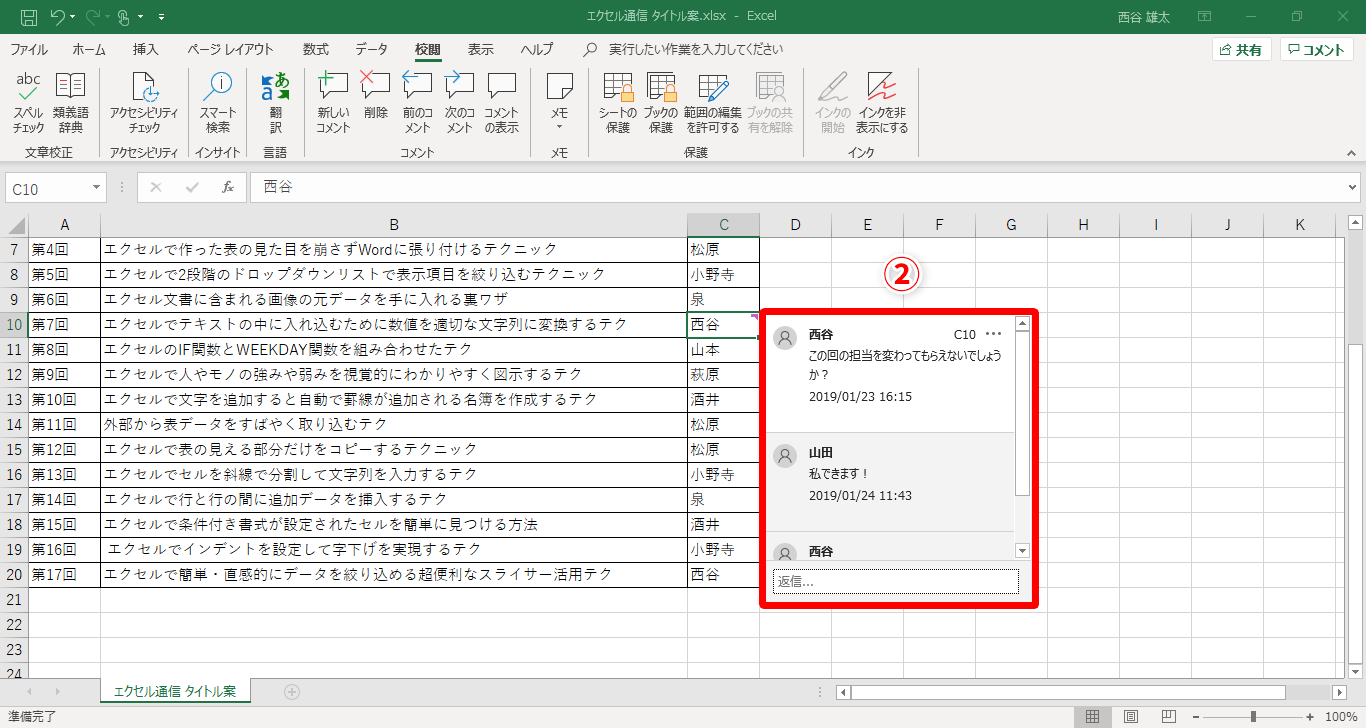Open the ページ レイアウト tab

[230, 49]
